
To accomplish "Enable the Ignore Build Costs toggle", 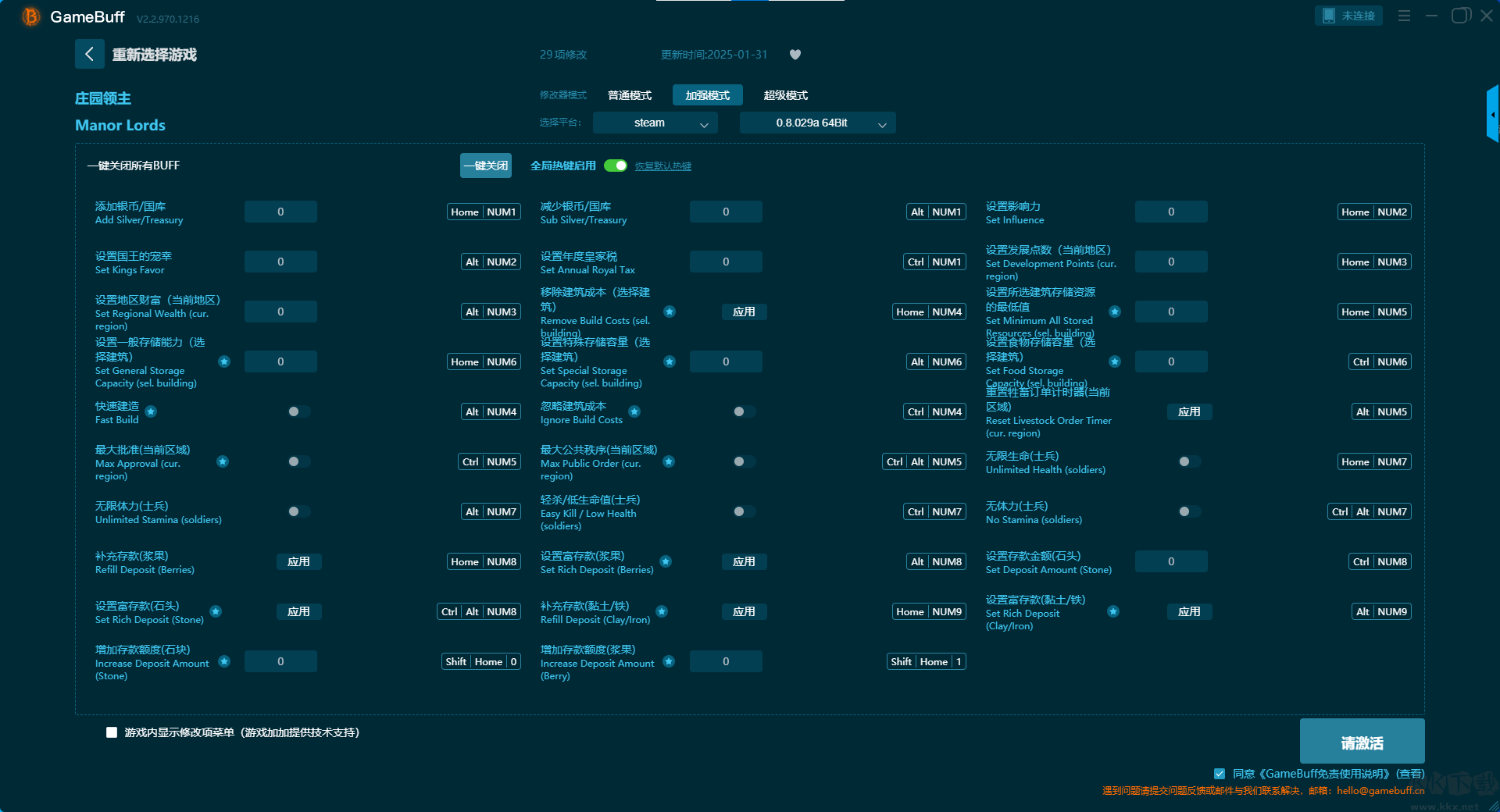I will [x=744, y=411].
